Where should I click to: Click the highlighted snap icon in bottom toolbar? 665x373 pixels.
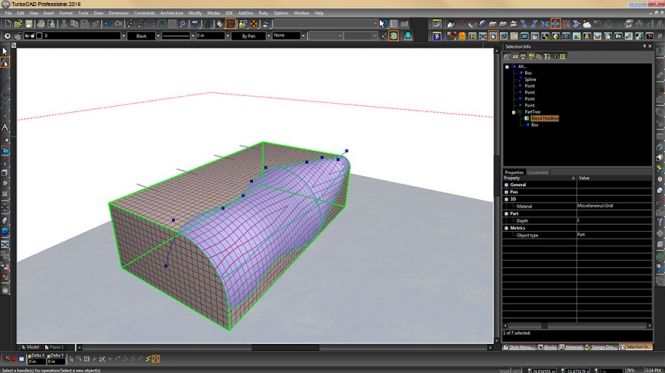pyautogui.click(x=156, y=359)
